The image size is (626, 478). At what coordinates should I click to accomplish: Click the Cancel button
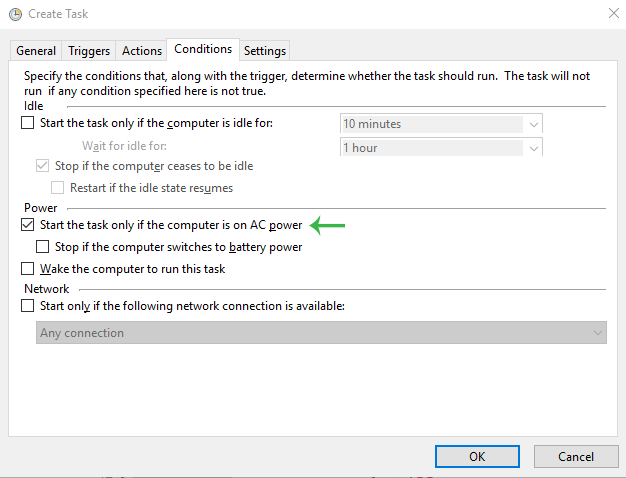click(576, 456)
